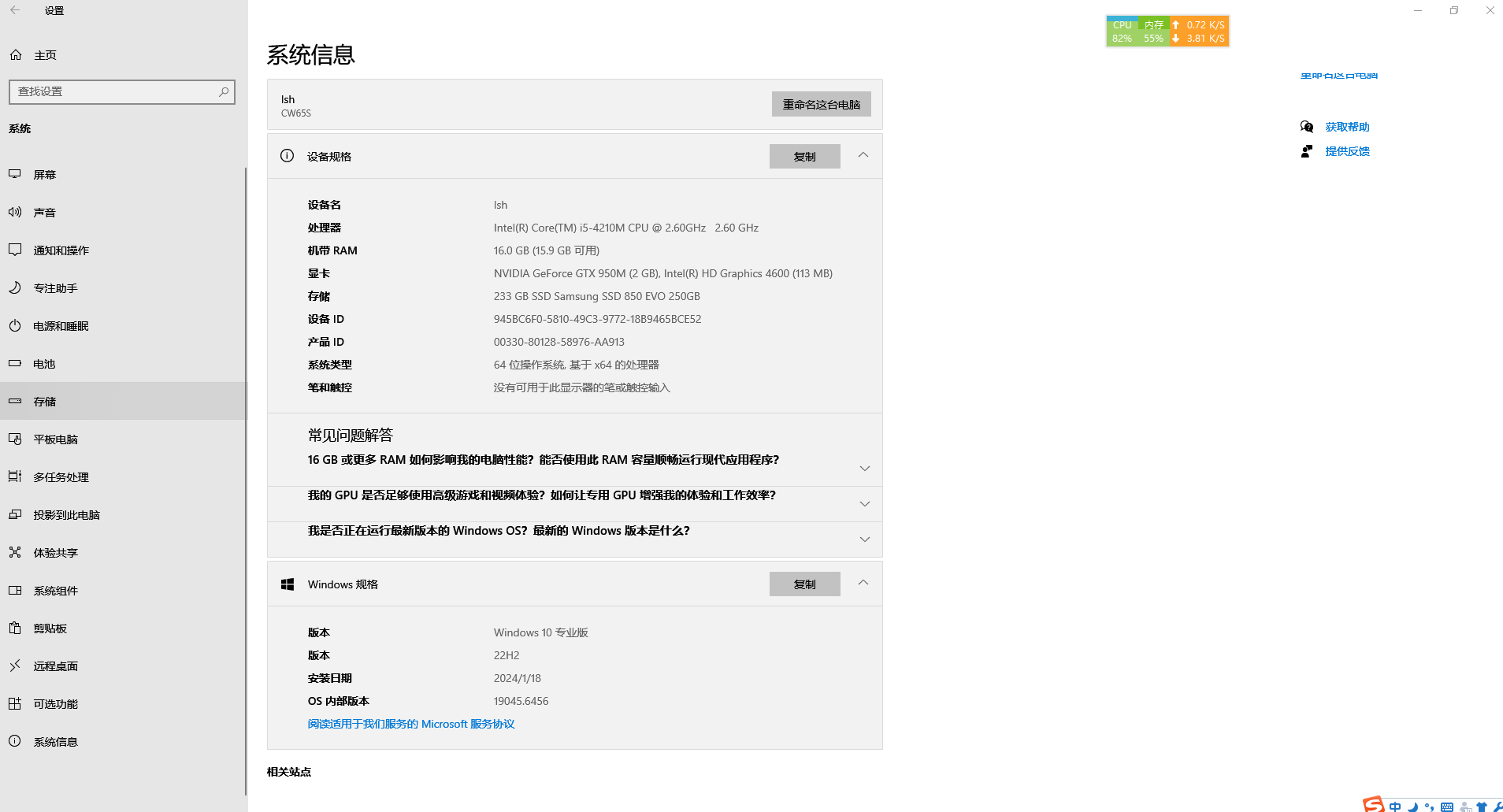Screen dimensions: 1503x812
Task: Collapse the Windows 规格 section
Action: point(863,583)
